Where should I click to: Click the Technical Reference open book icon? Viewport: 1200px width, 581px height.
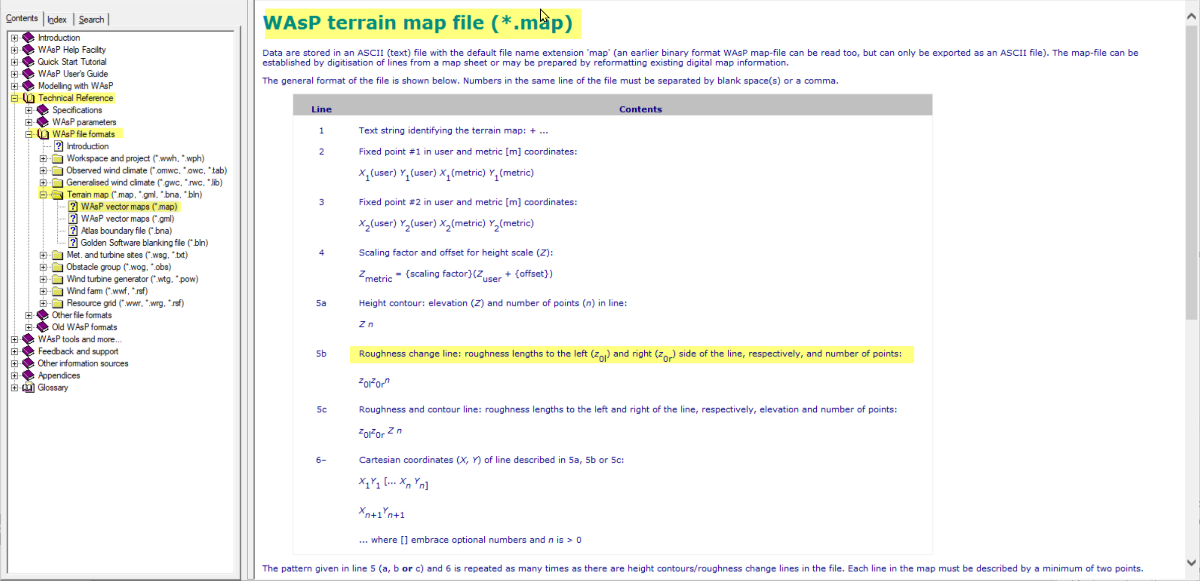[28, 98]
